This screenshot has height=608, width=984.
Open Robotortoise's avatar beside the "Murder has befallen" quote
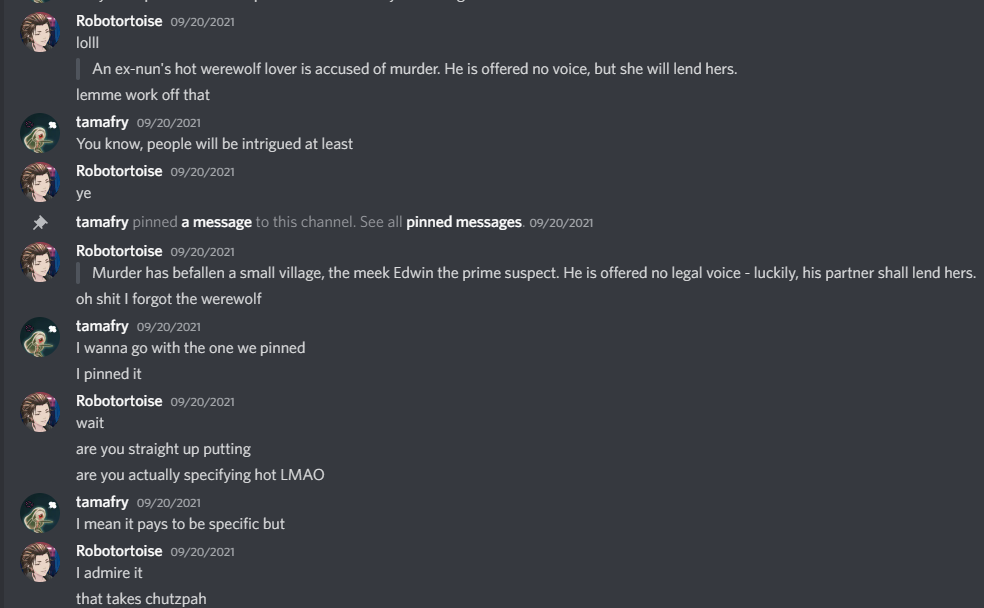pos(40,261)
